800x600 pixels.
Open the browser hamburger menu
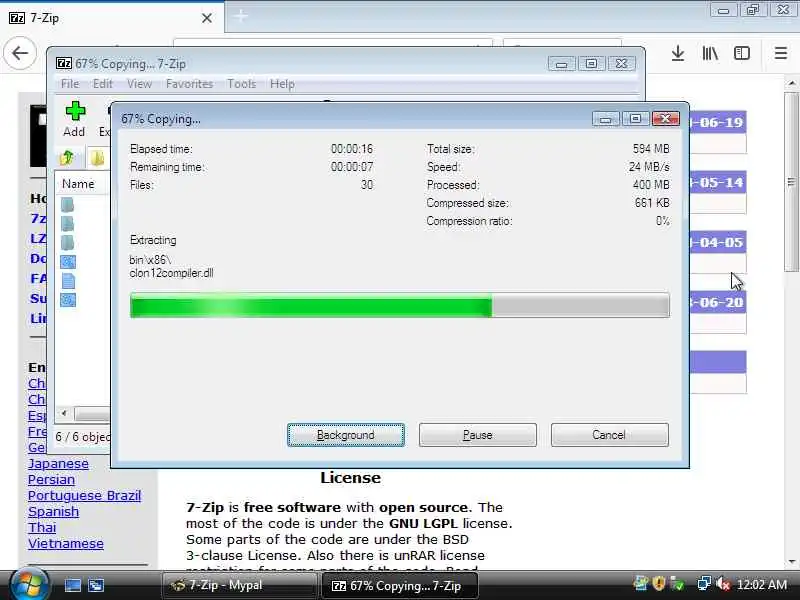781,53
